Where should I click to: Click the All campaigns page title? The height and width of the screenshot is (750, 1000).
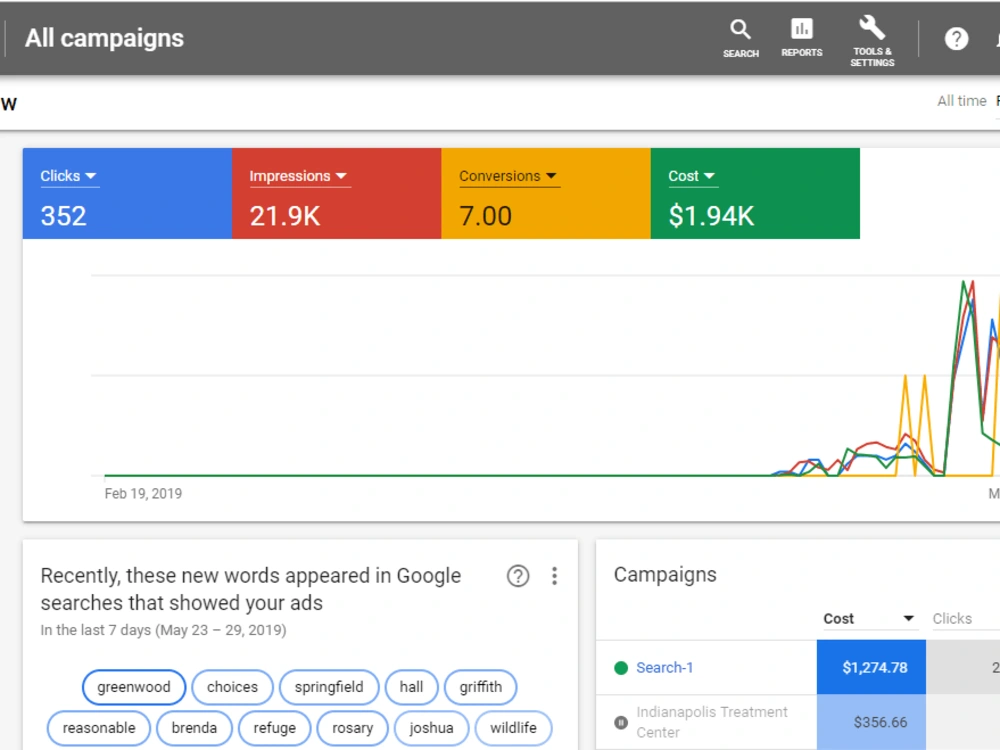coord(105,38)
